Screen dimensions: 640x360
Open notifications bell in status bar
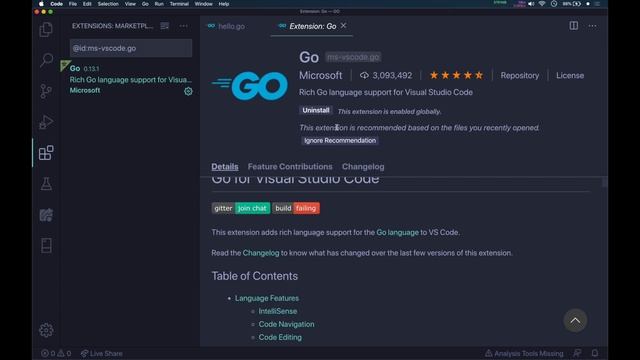(595, 353)
